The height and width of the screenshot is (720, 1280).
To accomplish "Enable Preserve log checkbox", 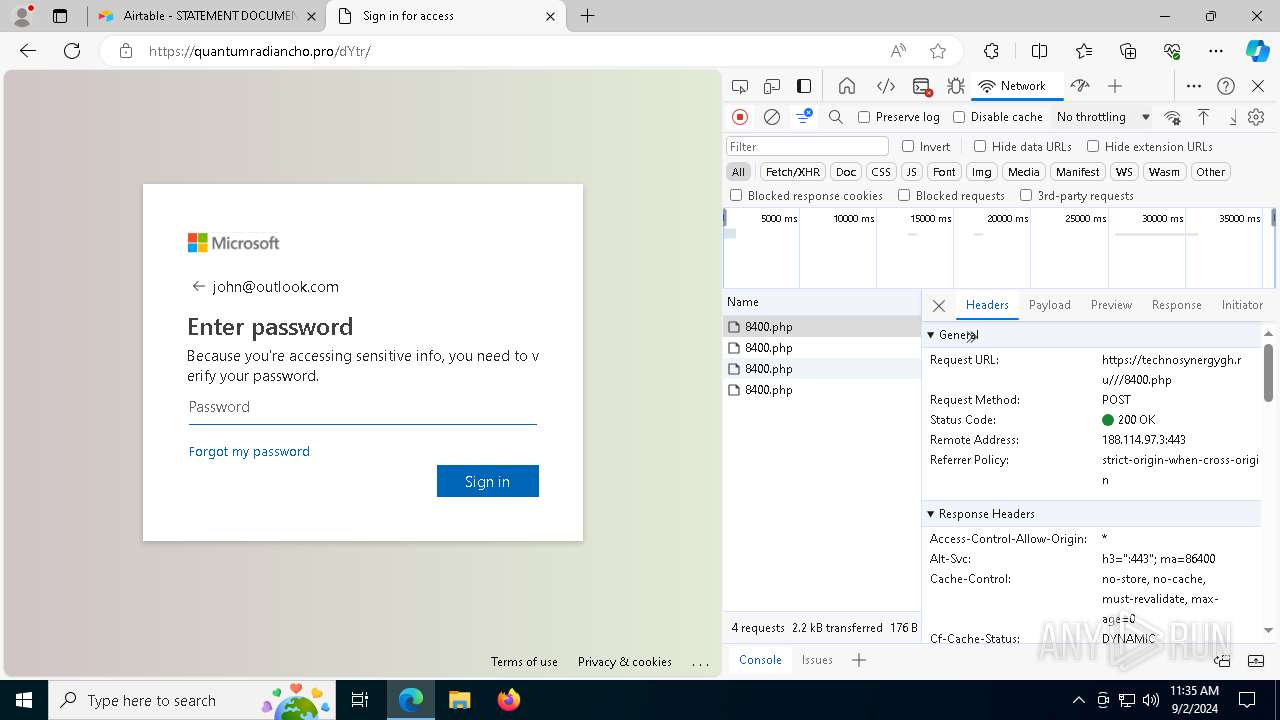I will (x=864, y=117).
